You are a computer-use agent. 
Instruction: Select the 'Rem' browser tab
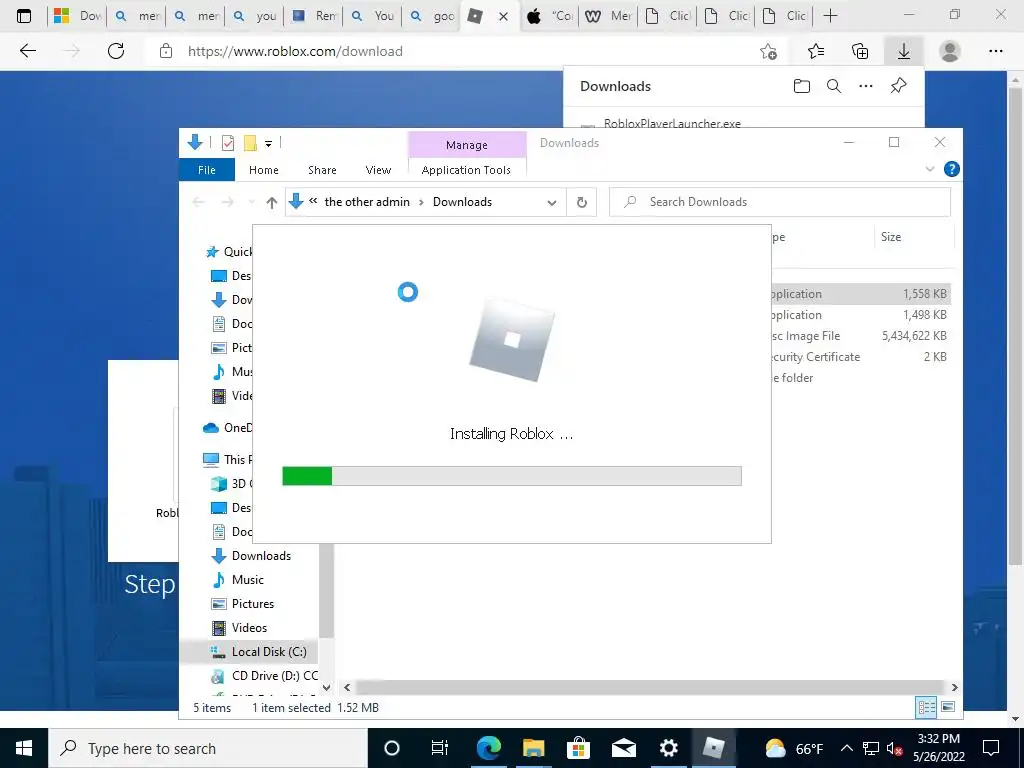pyautogui.click(x=314, y=16)
